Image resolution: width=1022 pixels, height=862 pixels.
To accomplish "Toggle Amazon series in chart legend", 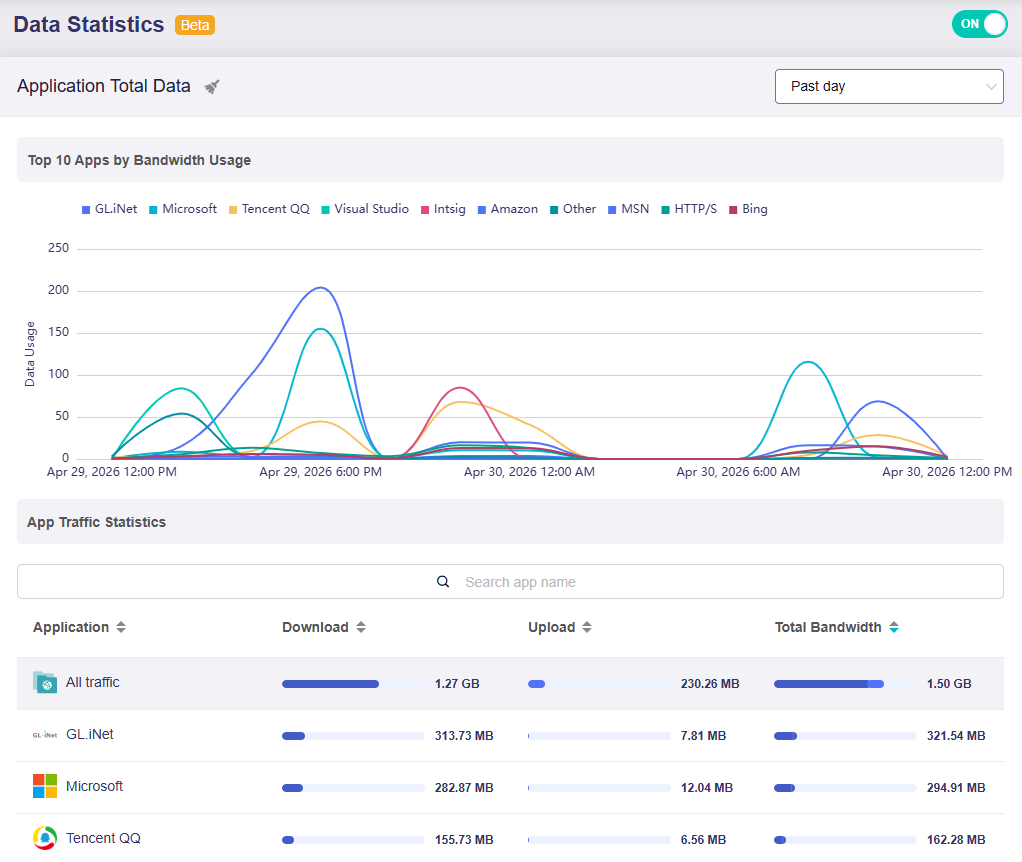I will coord(508,209).
